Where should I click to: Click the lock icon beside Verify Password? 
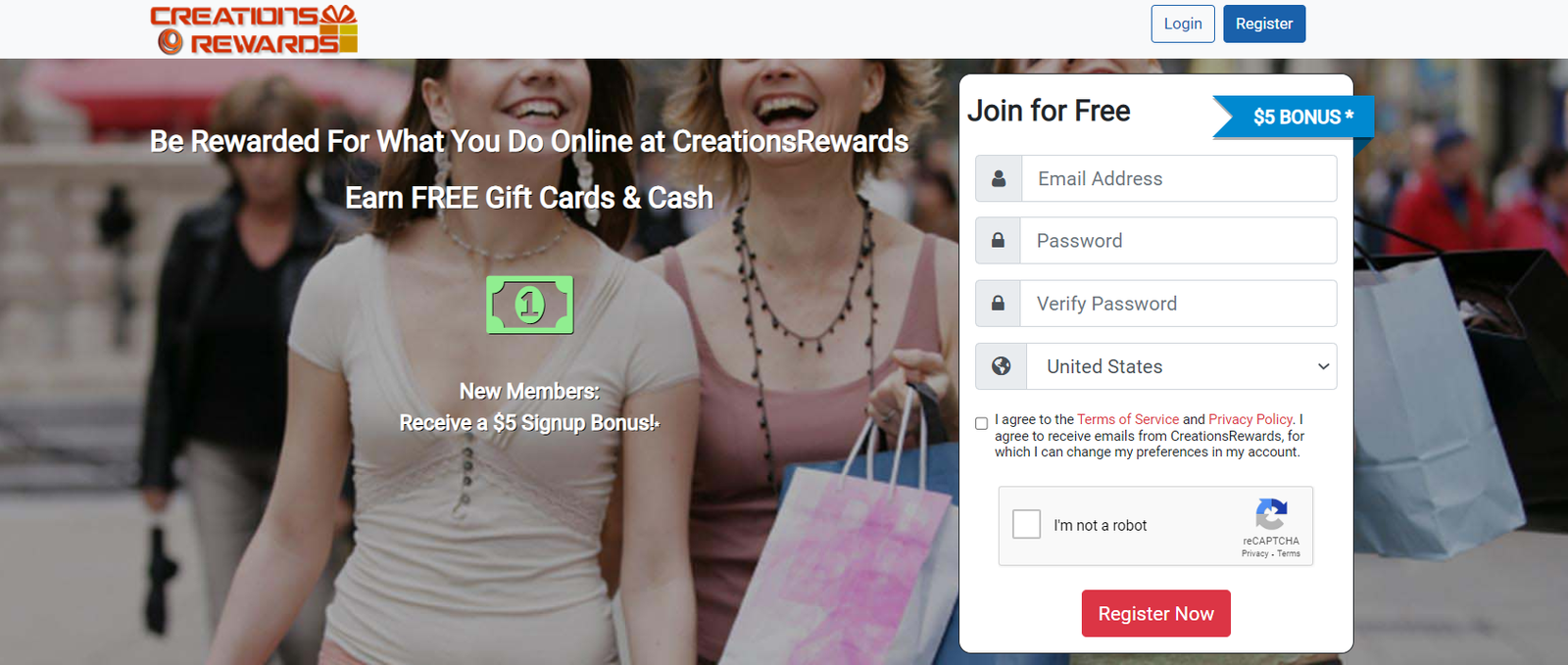[998, 303]
